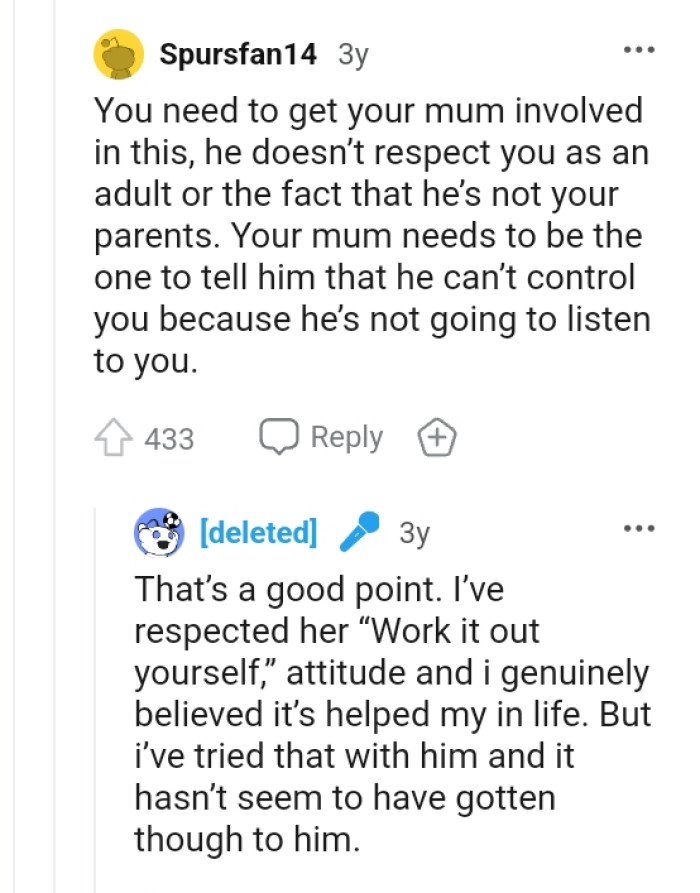Click the 433 vote count
This screenshot has height=893, width=700.
pyautogui.click(x=168, y=438)
